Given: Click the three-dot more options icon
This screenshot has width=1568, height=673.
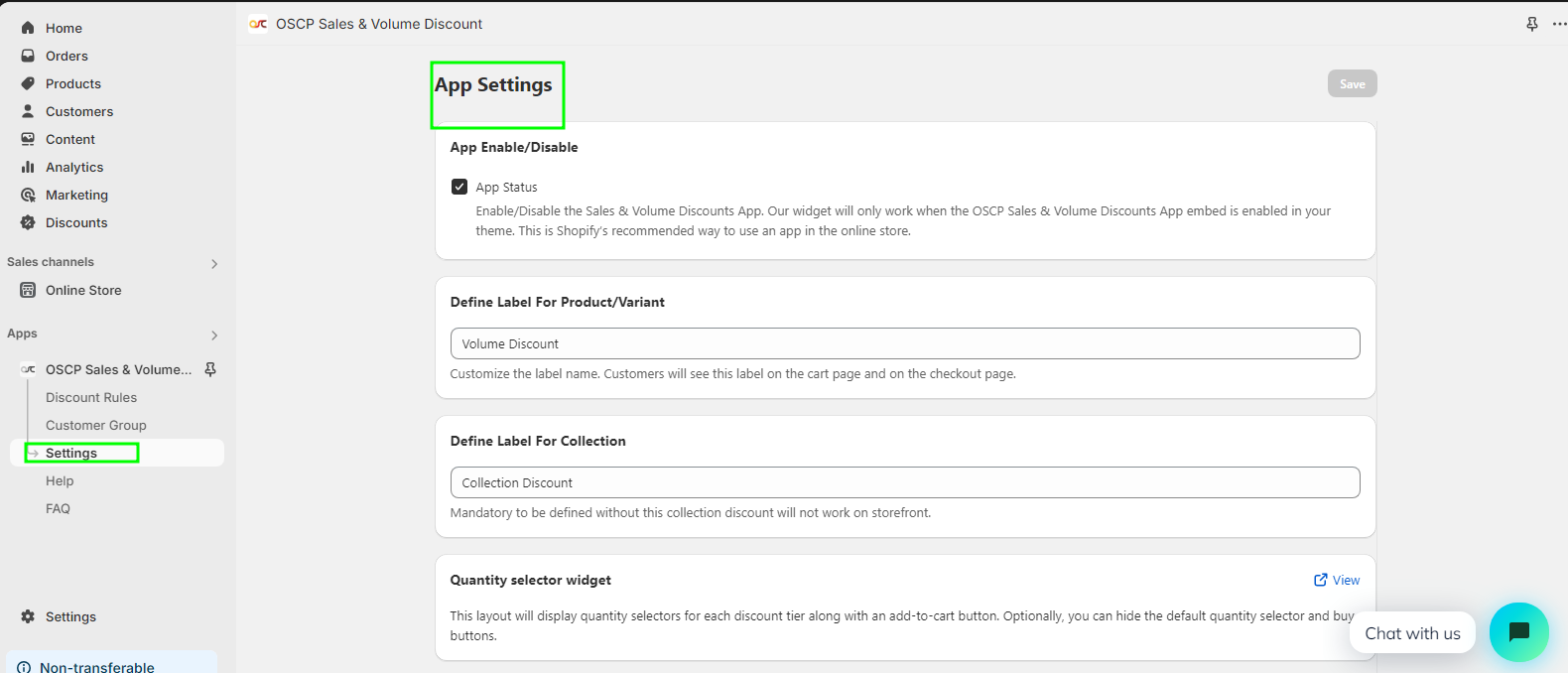Looking at the screenshot, I should [1559, 24].
